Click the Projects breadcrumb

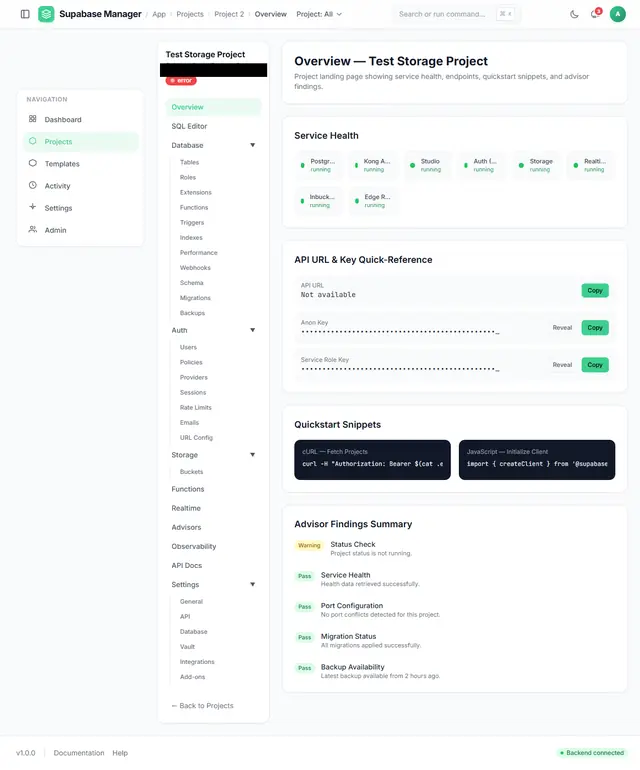(x=190, y=14)
